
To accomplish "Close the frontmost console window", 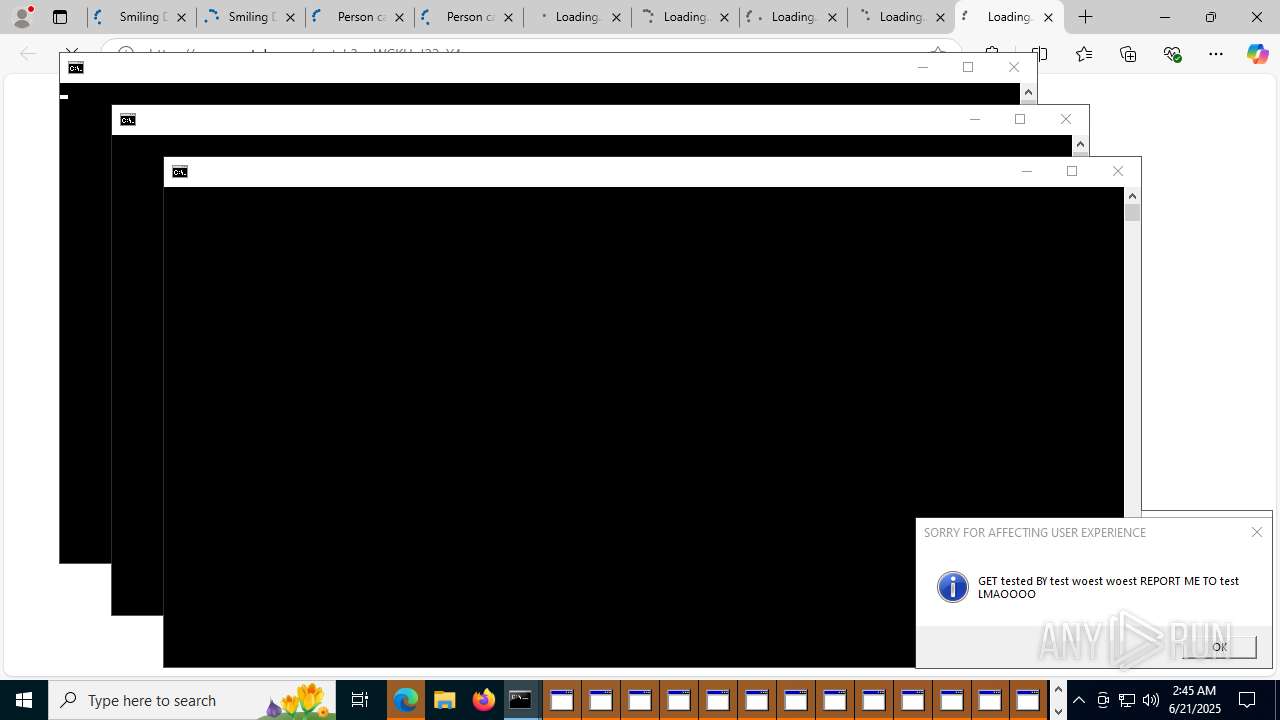I will tap(1118, 172).
